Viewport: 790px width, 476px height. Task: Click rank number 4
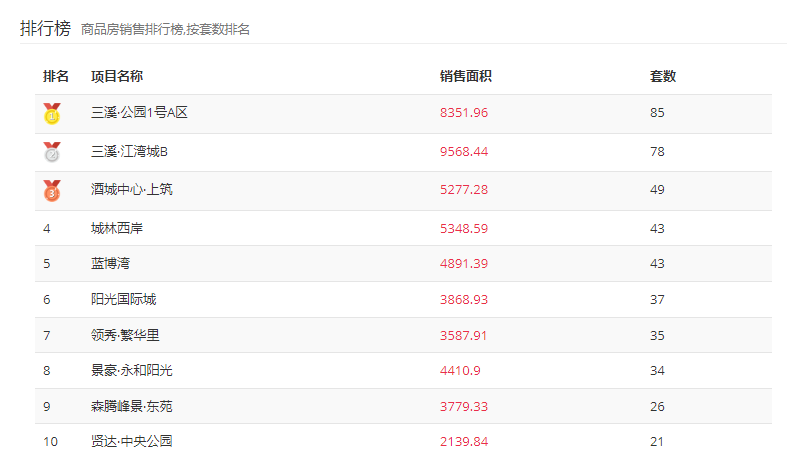tap(47, 228)
